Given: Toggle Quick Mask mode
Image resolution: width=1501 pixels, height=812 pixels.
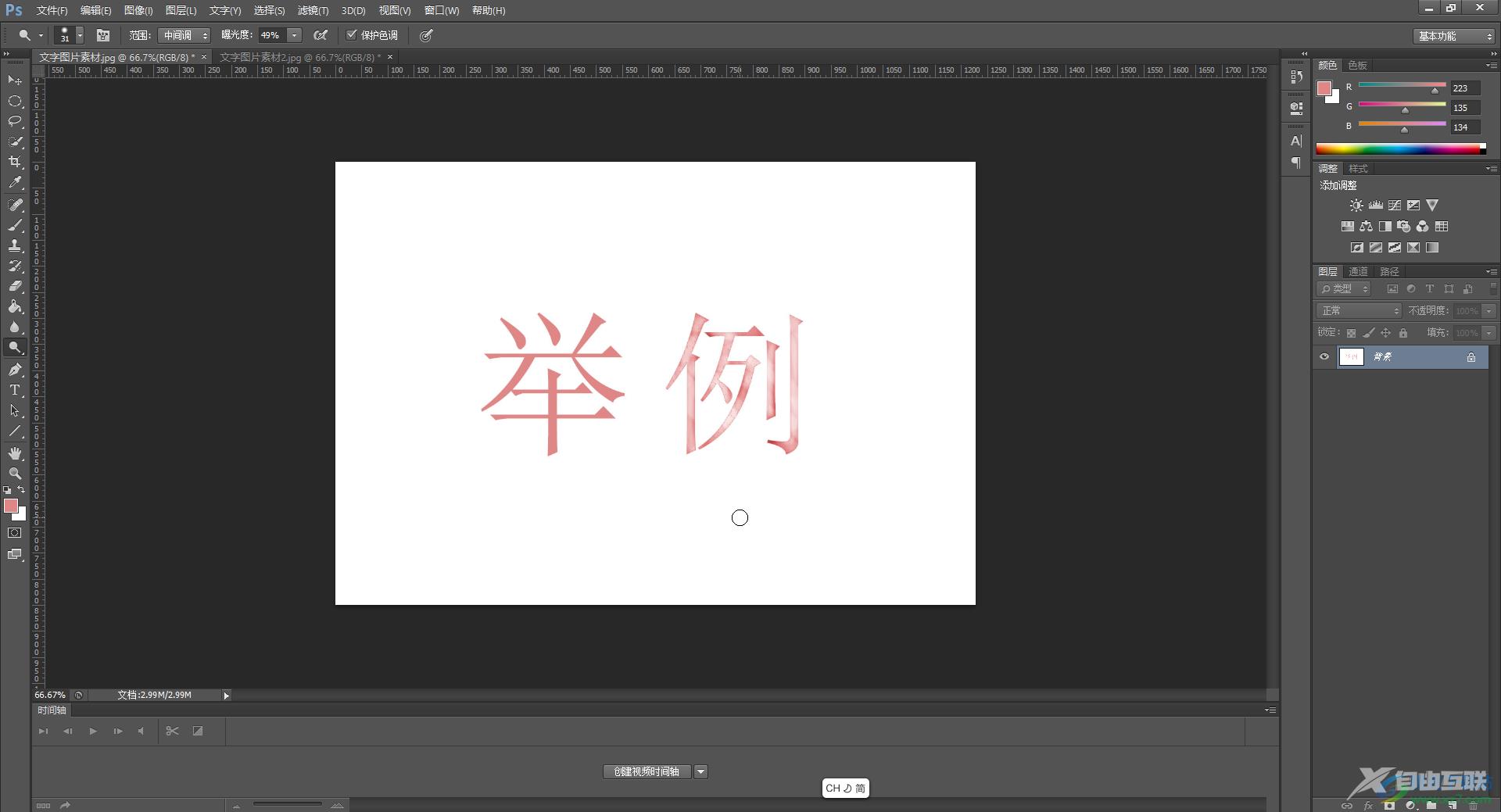Looking at the screenshot, I should 15,533.
